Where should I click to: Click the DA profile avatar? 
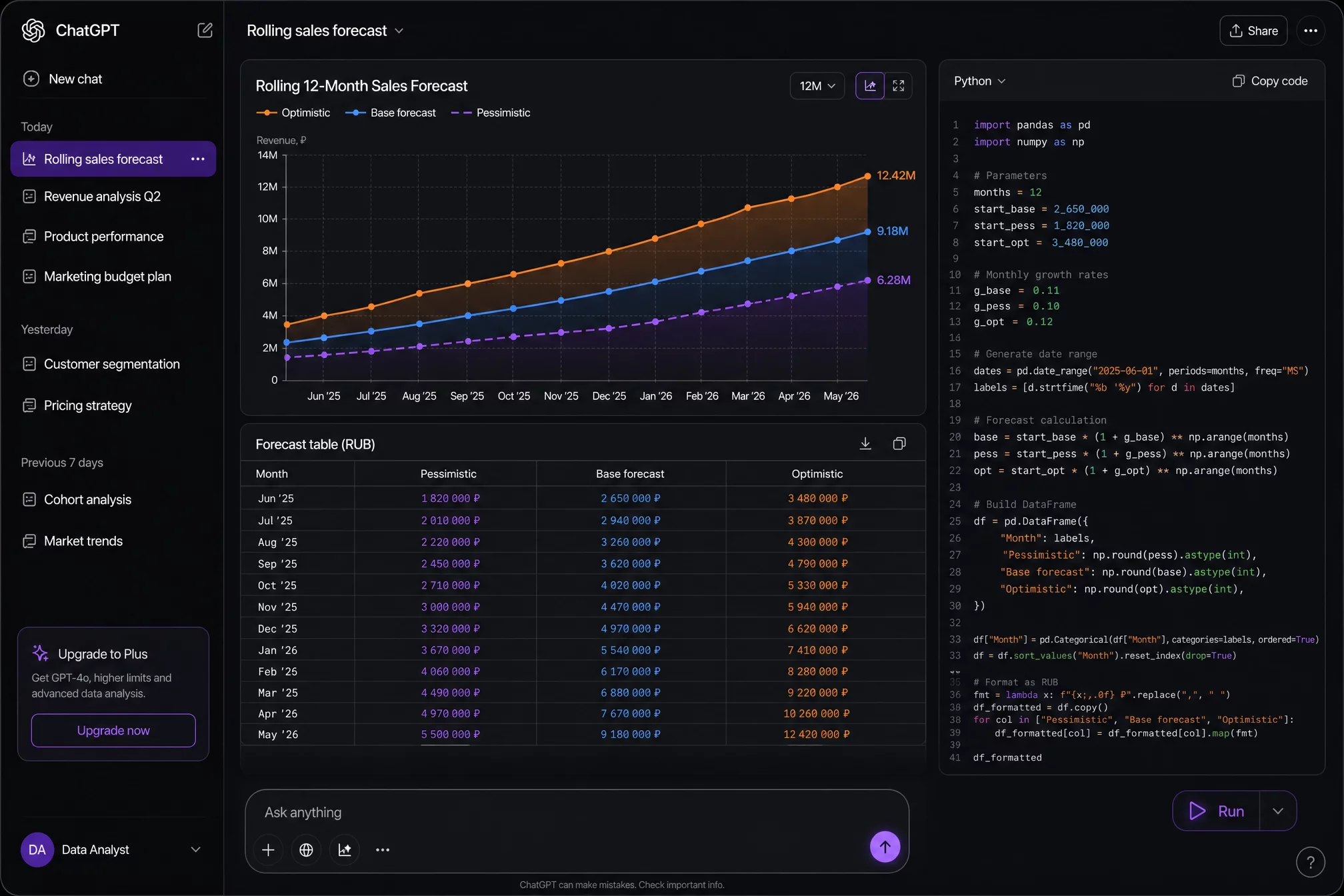coord(37,849)
